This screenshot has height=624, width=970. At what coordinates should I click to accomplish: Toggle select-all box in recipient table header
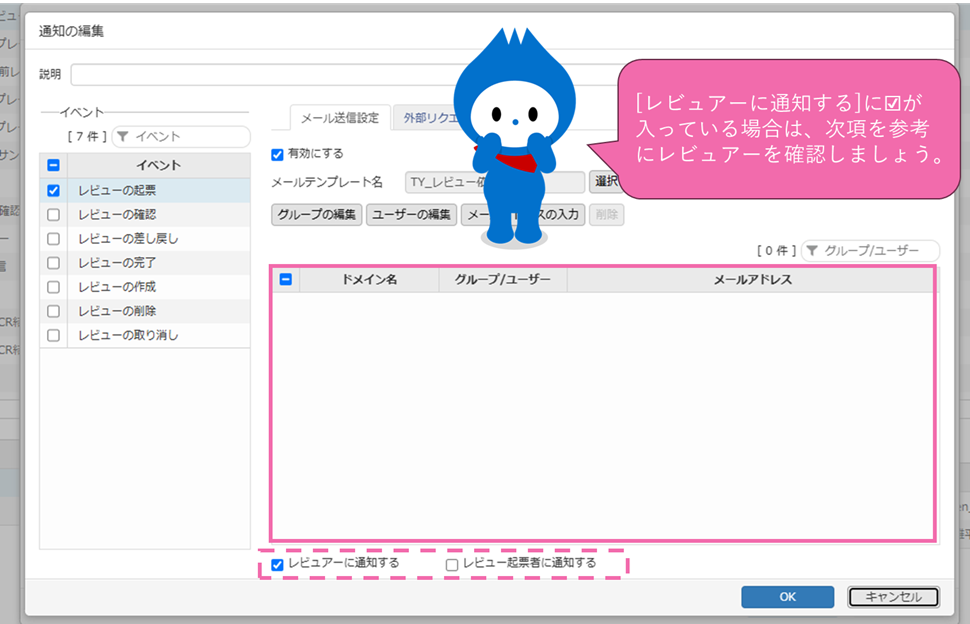point(285,280)
